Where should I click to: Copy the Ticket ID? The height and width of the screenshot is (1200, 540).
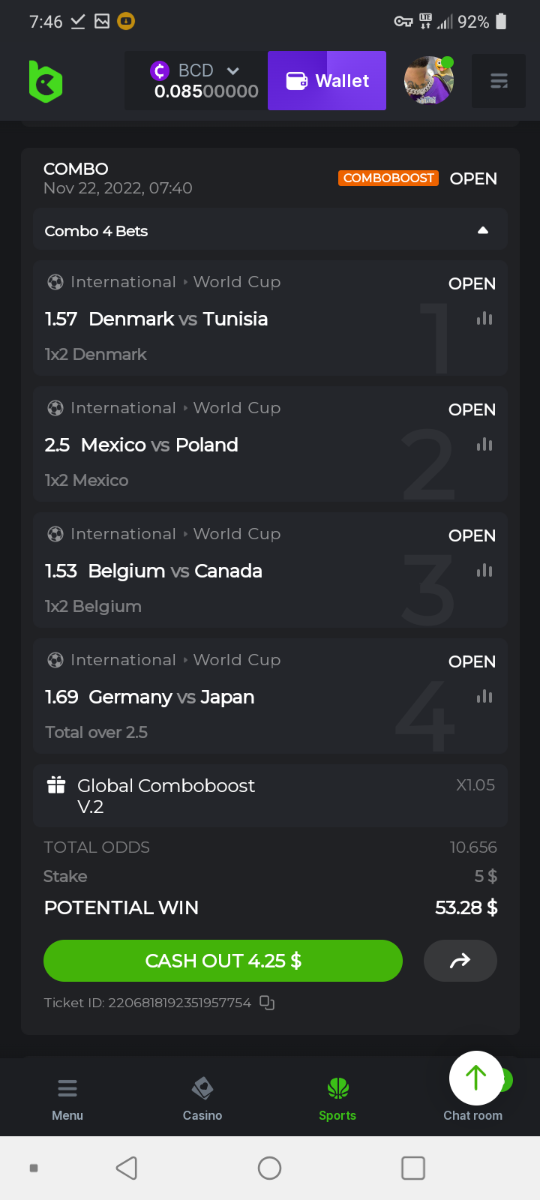(x=267, y=1002)
